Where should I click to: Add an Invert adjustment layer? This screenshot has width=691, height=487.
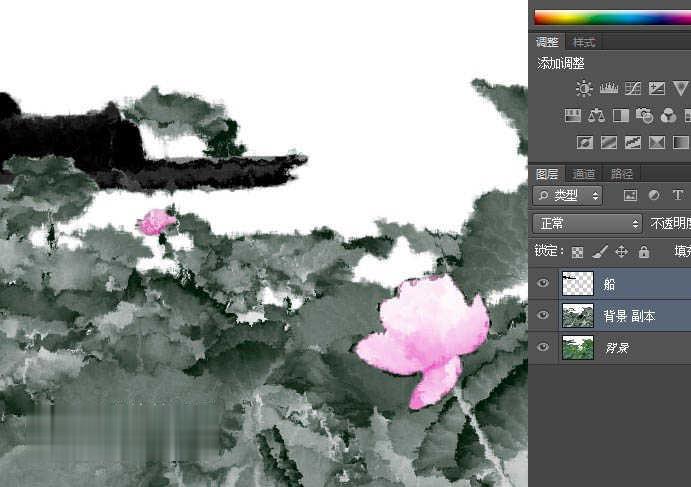(x=585, y=142)
